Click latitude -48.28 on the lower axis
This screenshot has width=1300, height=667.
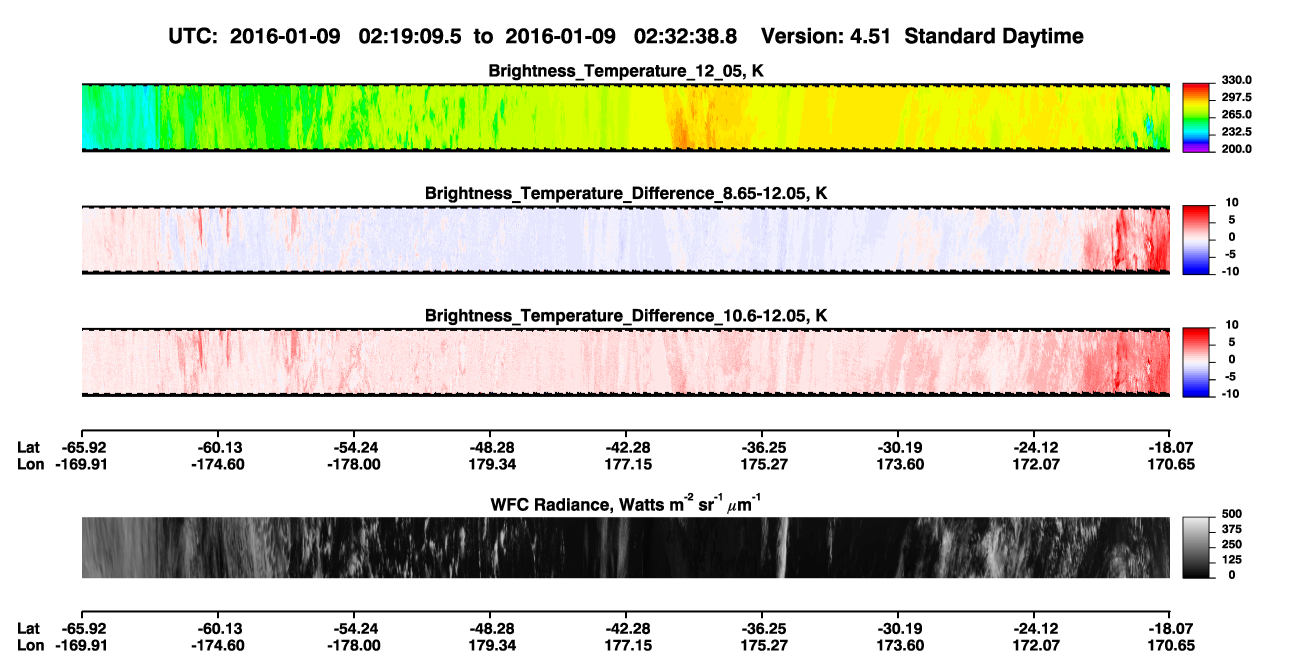[x=490, y=629]
